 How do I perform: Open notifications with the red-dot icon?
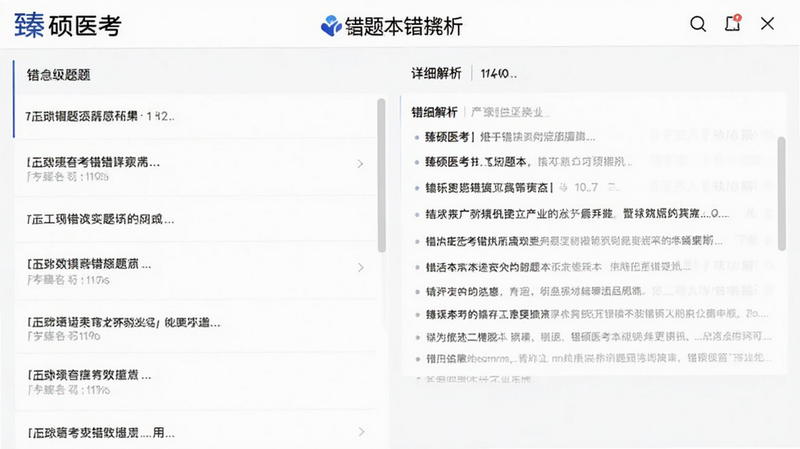click(733, 23)
